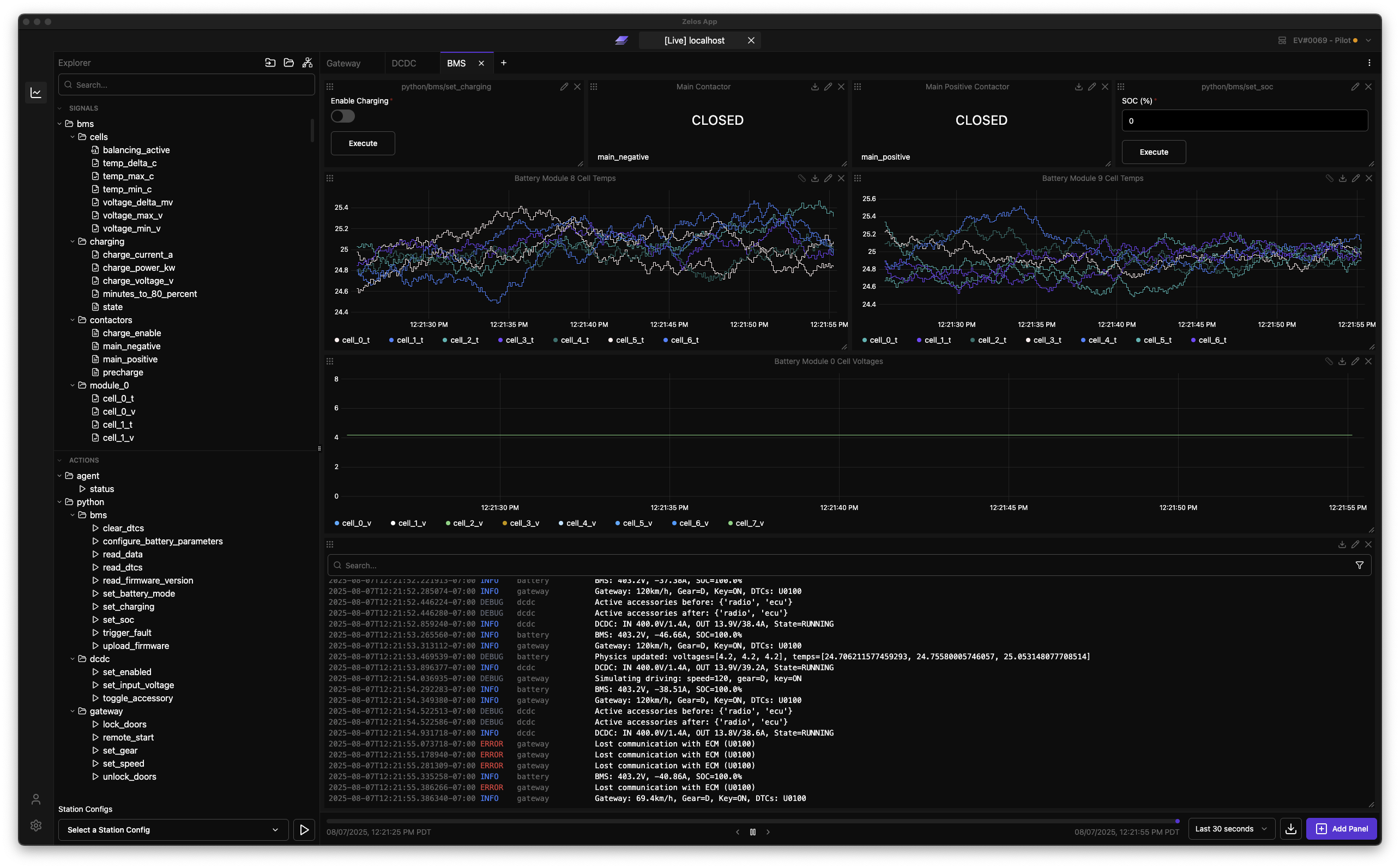The image size is (1400, 868).
Task: Click the SOC (%) input field
Action: click(x=1245, y=121)
